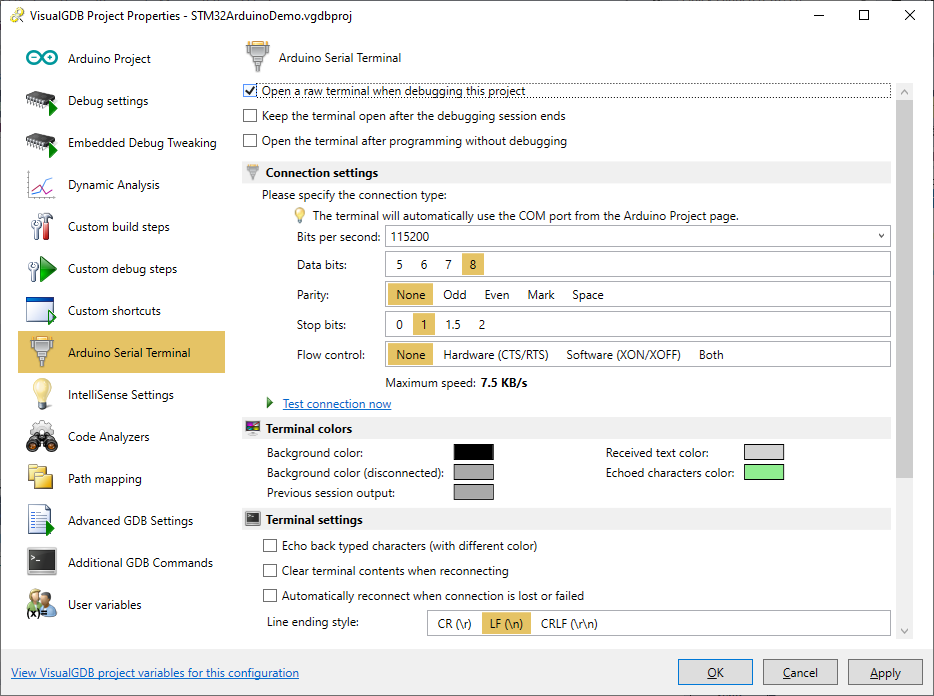934x696 pixels.
Task: Open the Arduino Project page
Action: 122,58
